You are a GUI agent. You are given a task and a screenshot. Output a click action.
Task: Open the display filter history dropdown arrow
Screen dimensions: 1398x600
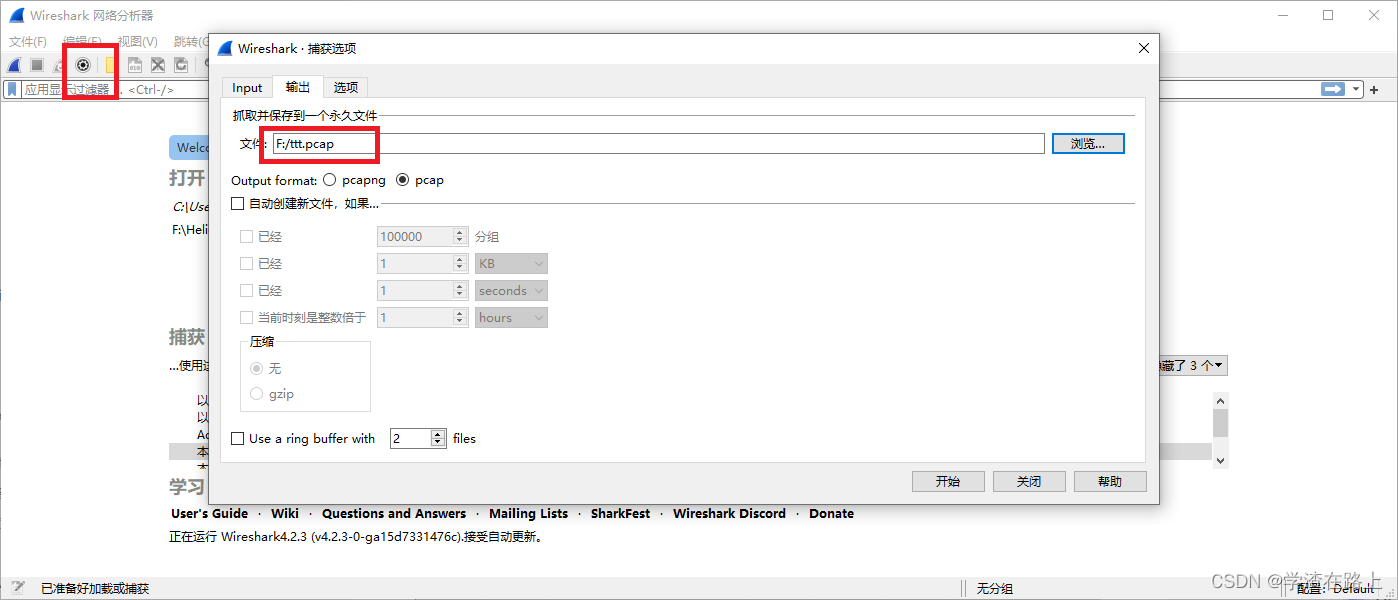pyautogui.click(x=1357, y=89)
